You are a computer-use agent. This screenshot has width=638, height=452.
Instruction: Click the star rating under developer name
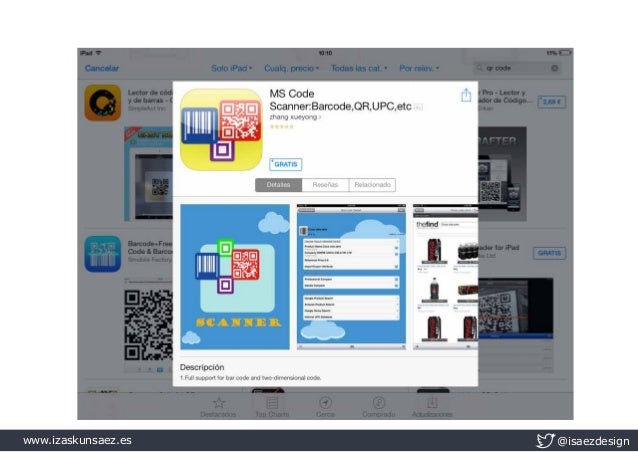click(x=282, y=127)
